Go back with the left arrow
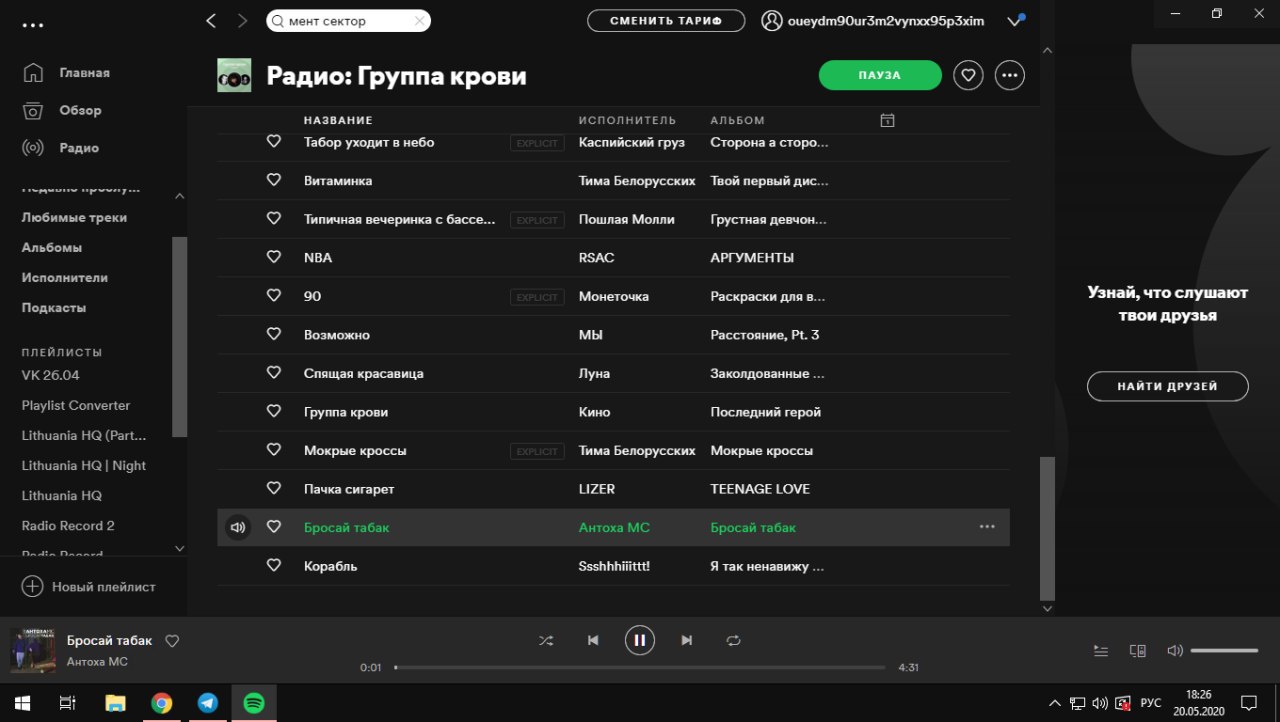Viewport: 1280px width, 722px height. 211,20
